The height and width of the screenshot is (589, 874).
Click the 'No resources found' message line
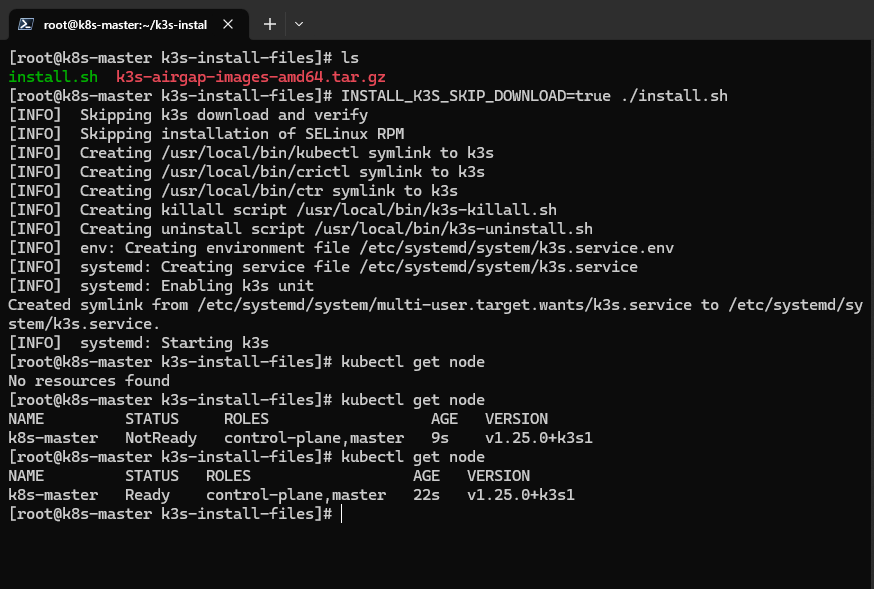(89, 381)
